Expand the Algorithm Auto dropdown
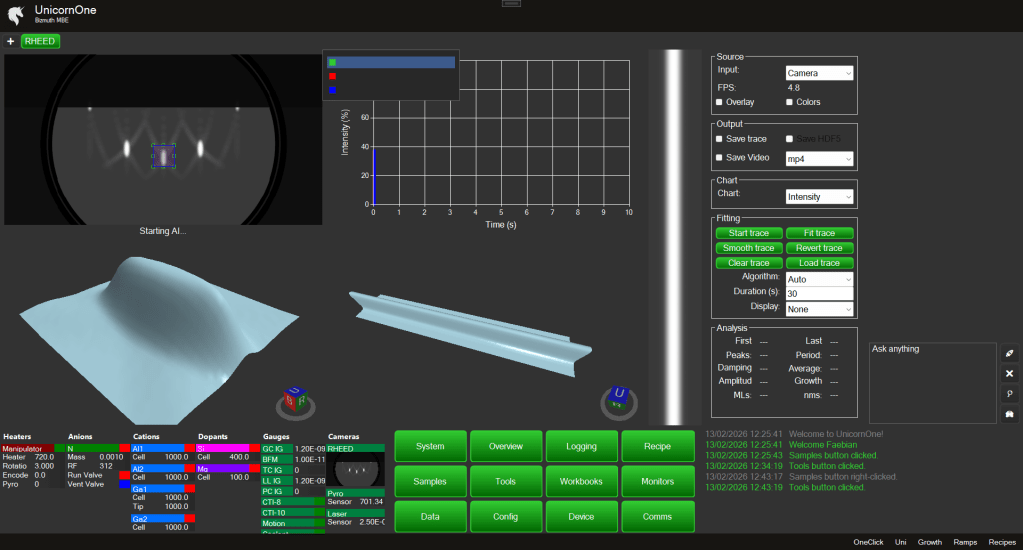This screenshot has height=550, width=1023. pyautogui.click(x=819, y=279)
